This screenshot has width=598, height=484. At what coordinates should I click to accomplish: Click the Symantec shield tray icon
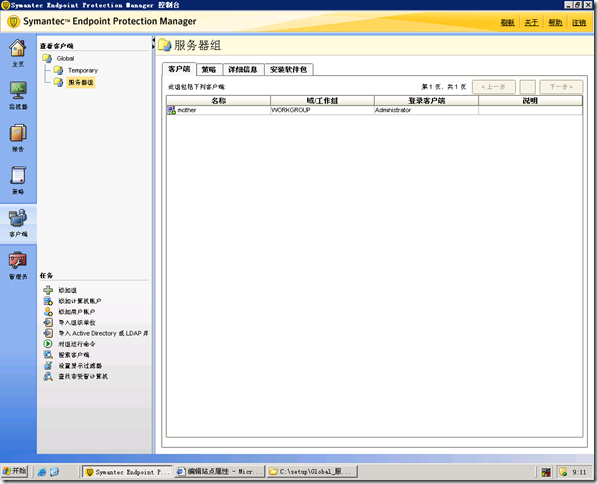[x=563, y=472]
